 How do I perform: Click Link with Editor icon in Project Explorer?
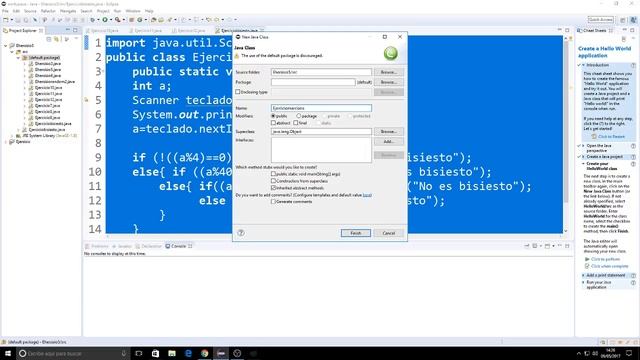pyautogui.click(x=57, y=39)
